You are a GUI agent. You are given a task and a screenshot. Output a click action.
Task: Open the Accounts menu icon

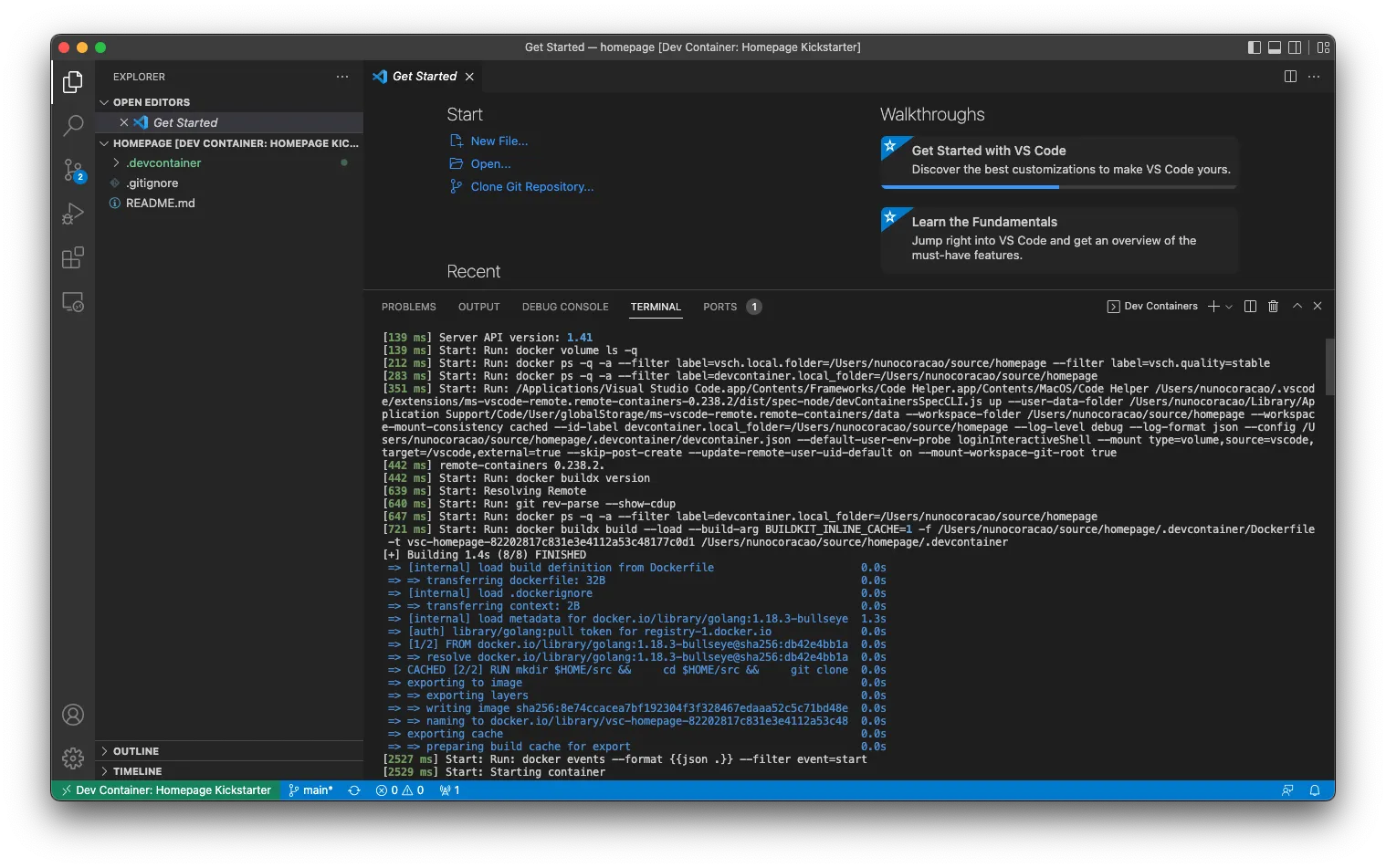[x=73, y=715]
